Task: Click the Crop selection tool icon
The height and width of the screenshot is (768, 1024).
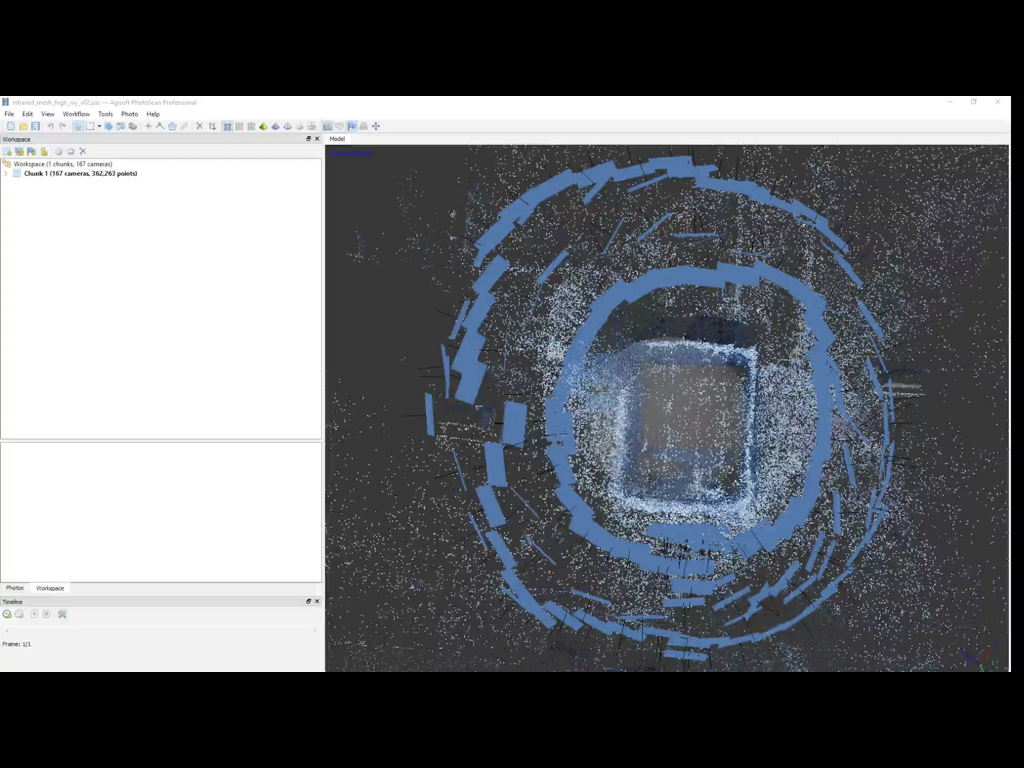Action: (x=212, y=126)
